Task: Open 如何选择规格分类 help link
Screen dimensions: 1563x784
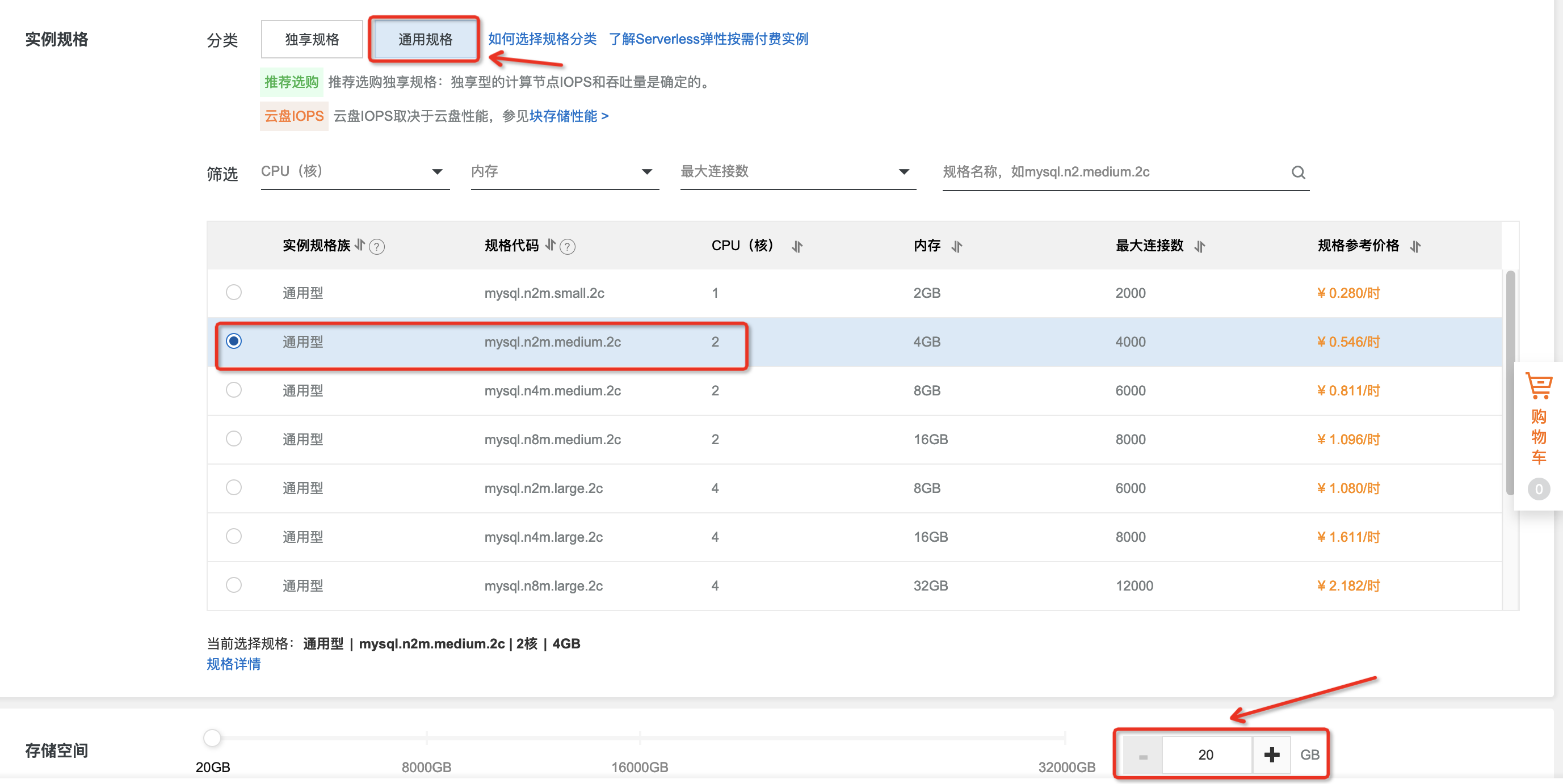Action: pyautogui.click(x=542, y=39)
